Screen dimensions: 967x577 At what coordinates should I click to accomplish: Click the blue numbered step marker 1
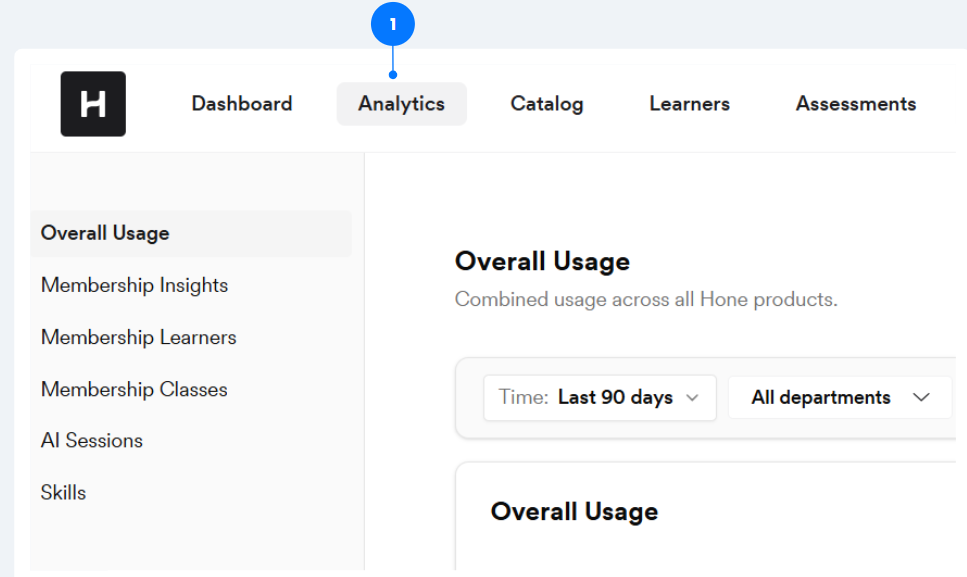393,24
